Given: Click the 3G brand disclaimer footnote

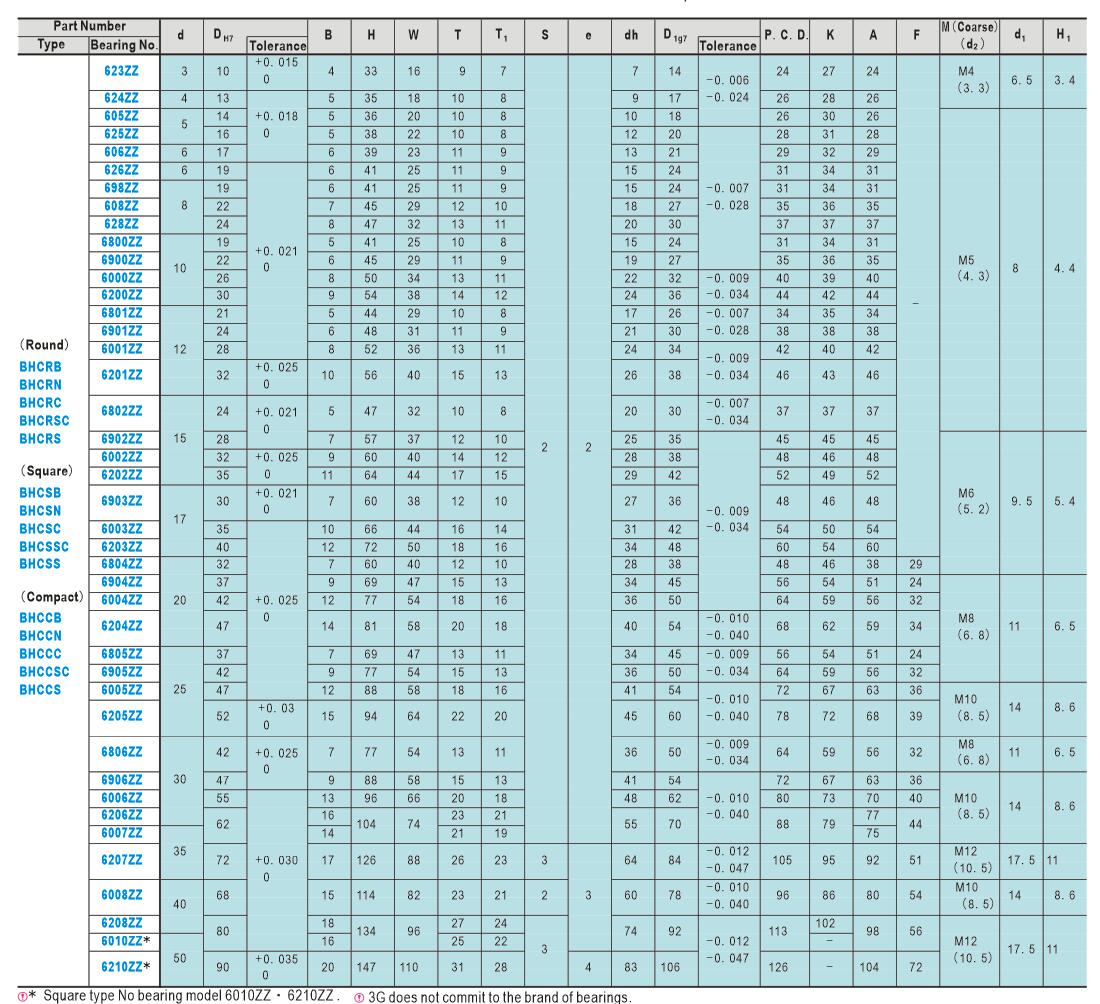Looking at the screenshot, I should (492, 997).
